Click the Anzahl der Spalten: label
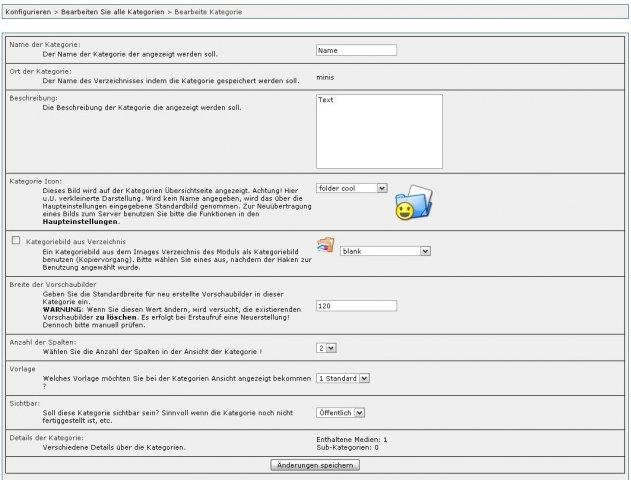 tap(43, 342)
